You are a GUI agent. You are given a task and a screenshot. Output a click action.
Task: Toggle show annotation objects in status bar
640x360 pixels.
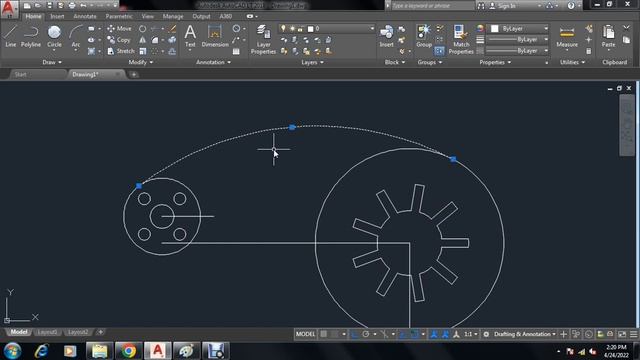[x=434, y=334]
